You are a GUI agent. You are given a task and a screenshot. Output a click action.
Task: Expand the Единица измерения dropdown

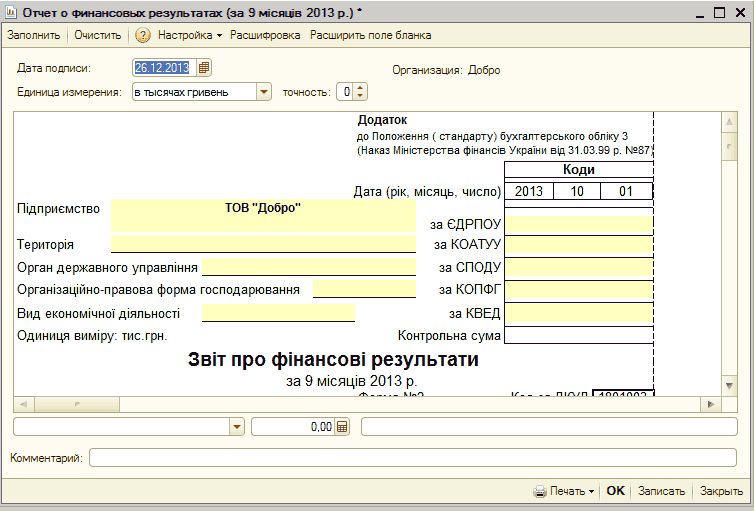[264, 92]
